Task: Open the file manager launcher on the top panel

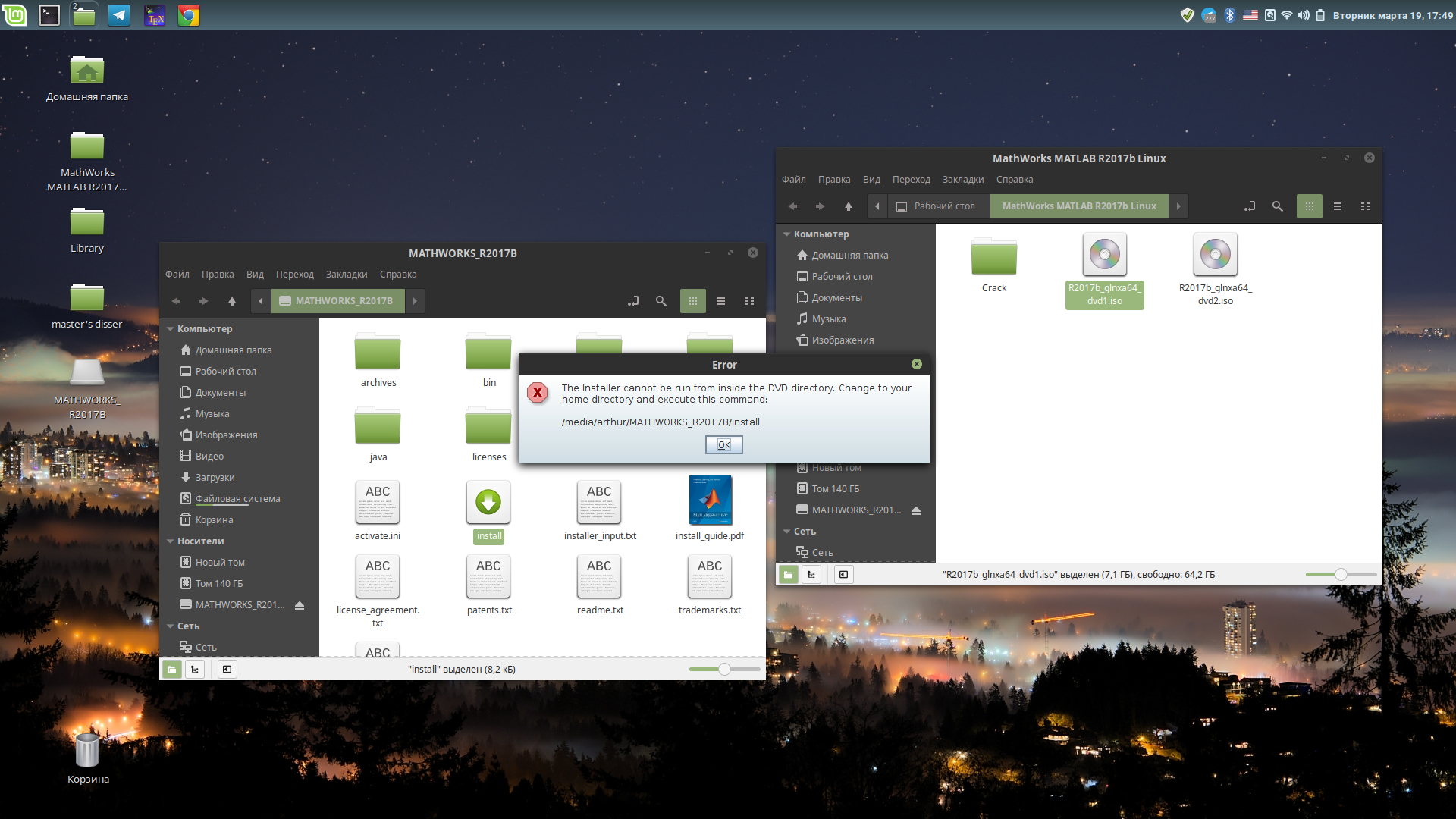Action: (84, 14)
